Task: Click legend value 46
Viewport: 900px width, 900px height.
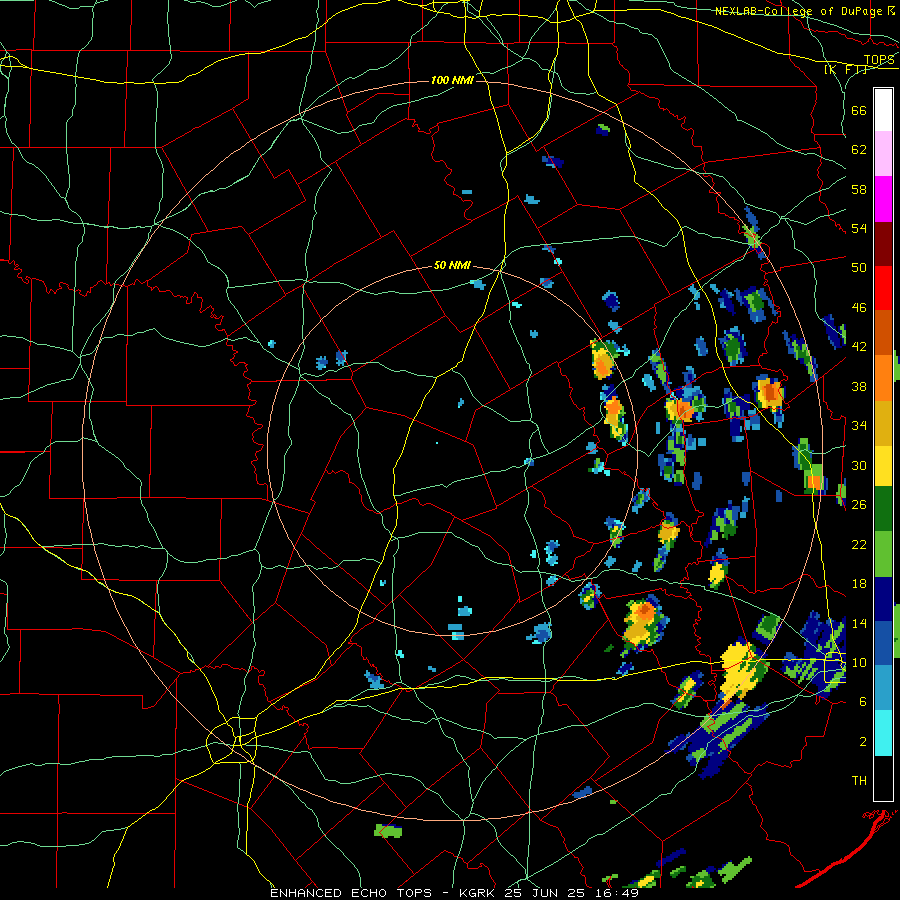Action: pos(859,308)
